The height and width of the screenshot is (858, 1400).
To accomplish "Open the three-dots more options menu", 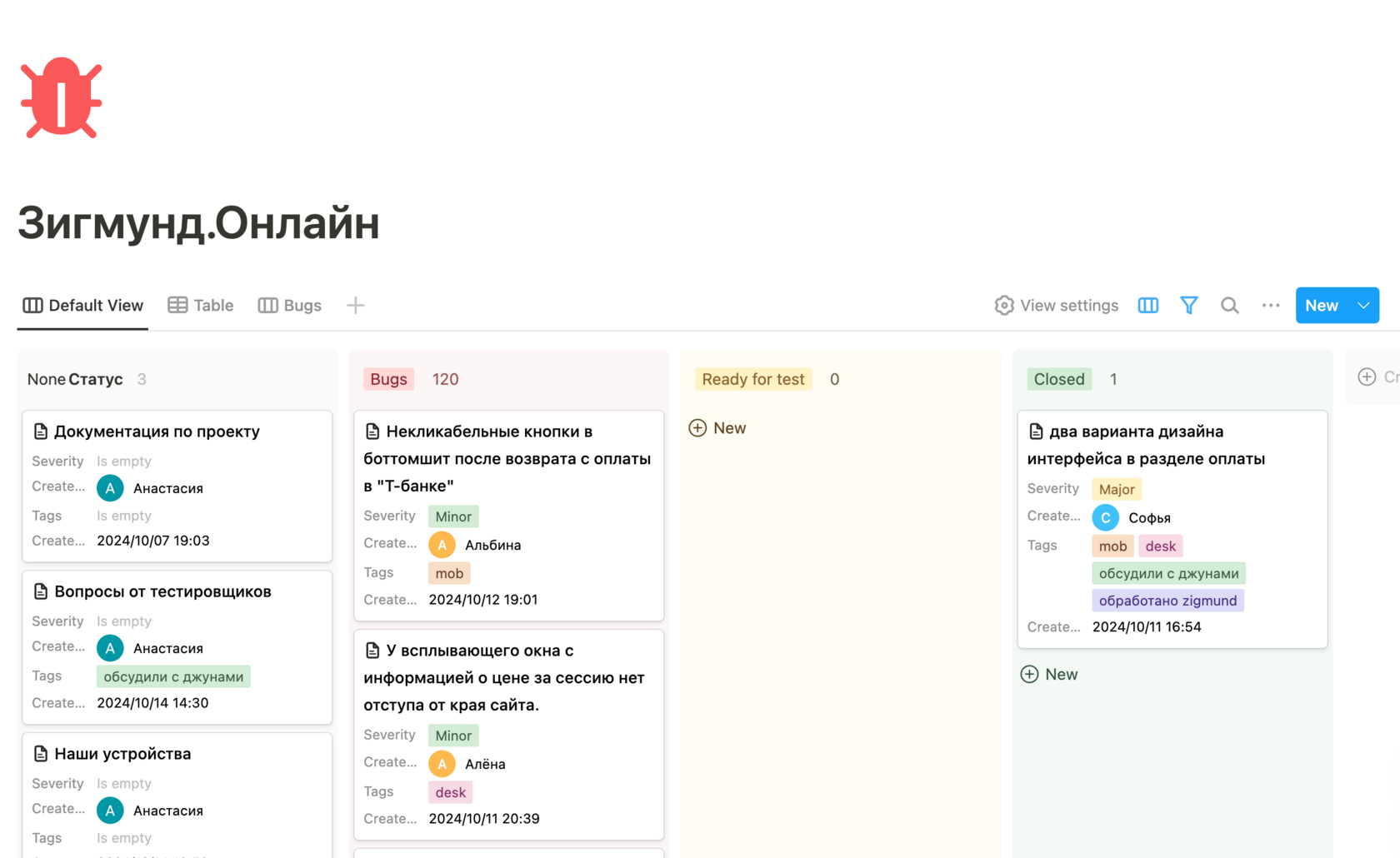I will [x=1270, y=306].
